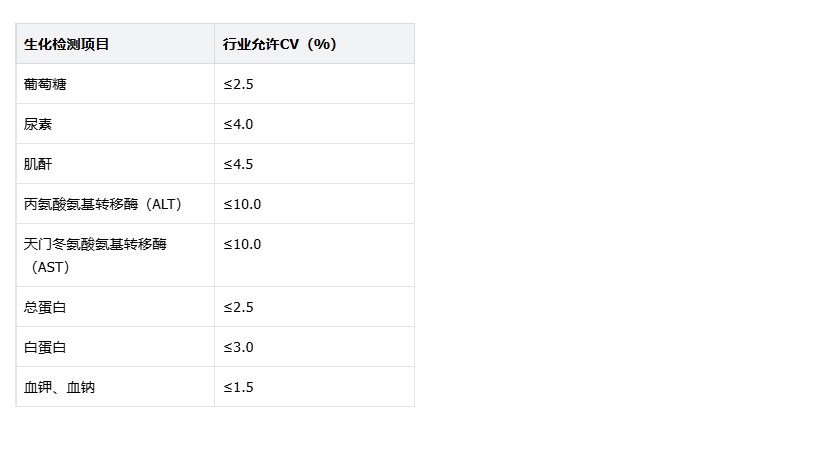Select the ≤2.5 value for 总蛋白
The height and width of the screenshot is (449, 818).
click(x=314, y=307)
